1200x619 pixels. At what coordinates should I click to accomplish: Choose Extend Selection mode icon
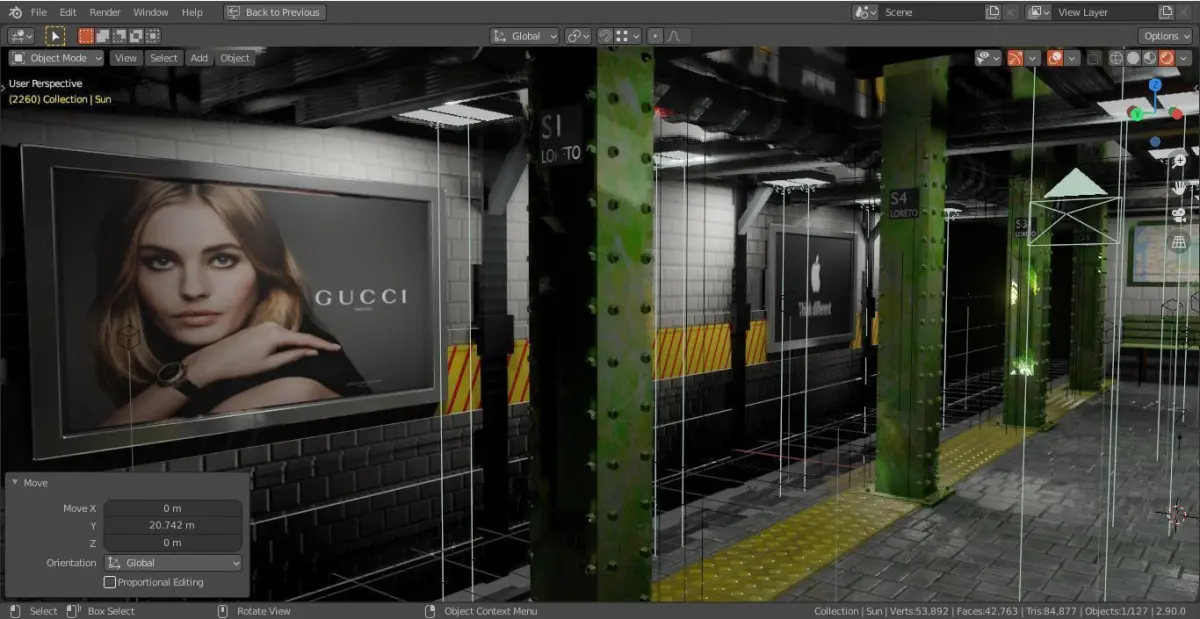pyautogui.click(x=103, y=36)
